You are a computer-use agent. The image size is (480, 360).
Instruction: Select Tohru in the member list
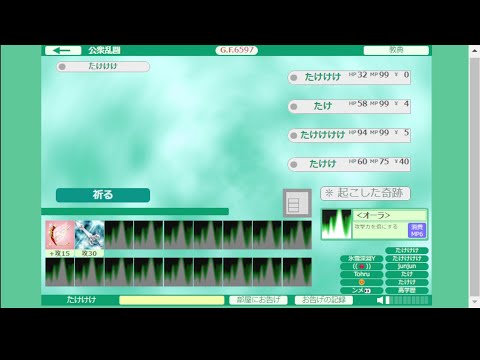362,274
